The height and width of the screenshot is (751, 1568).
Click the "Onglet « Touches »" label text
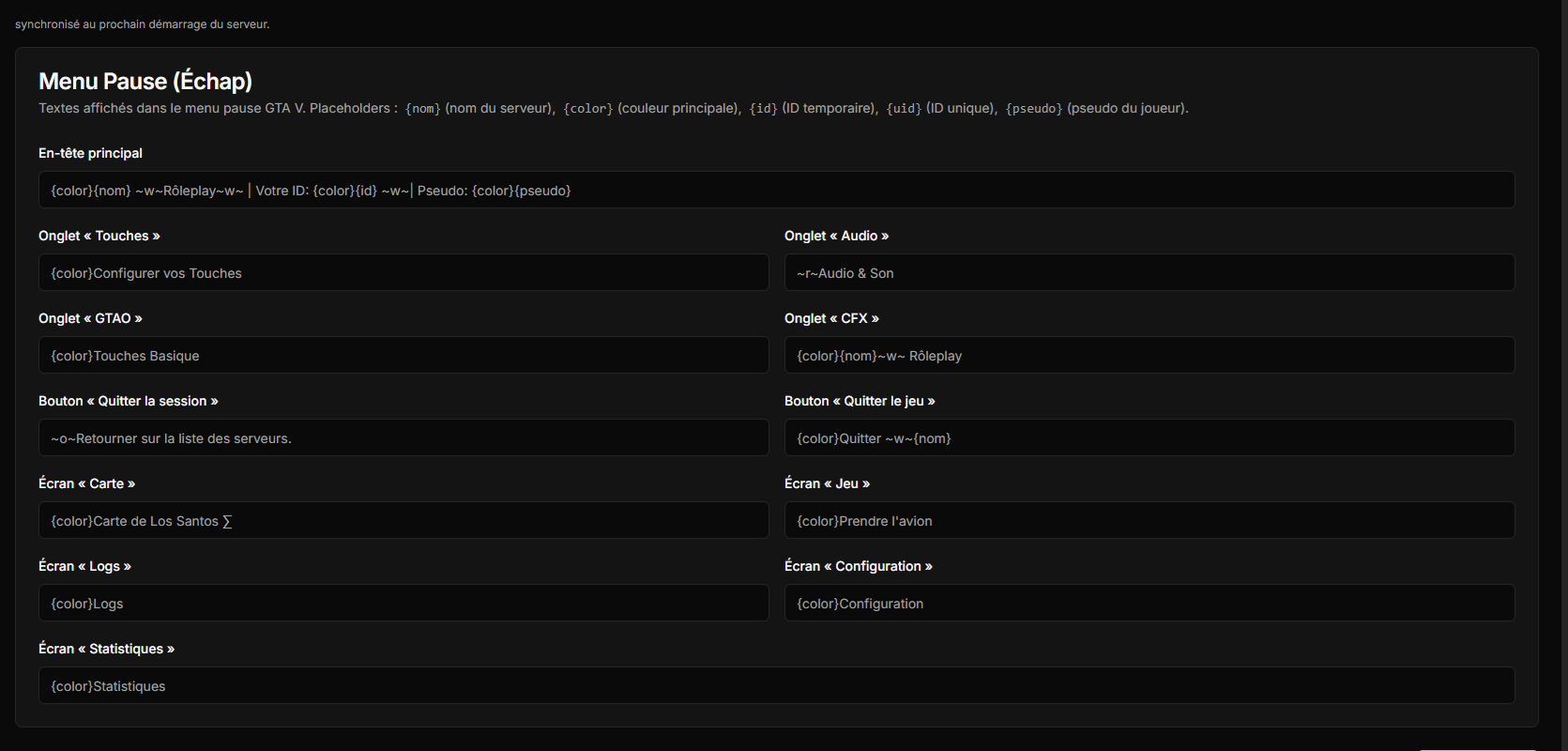(x=99, y=236)
